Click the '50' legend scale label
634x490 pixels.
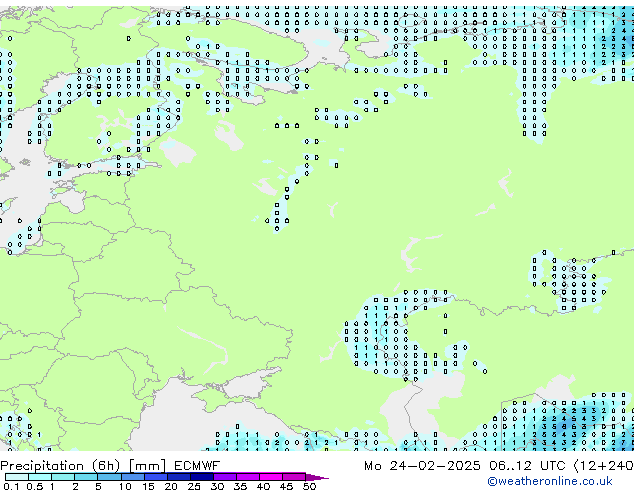(309, 486)
